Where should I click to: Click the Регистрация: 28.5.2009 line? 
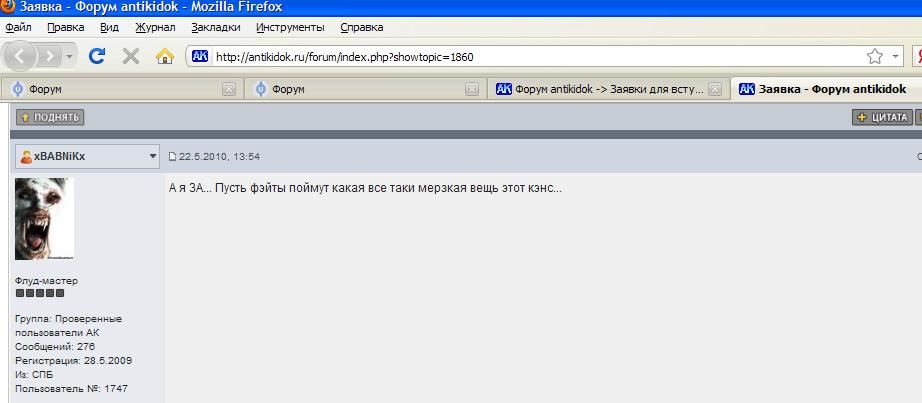[74, 361]
